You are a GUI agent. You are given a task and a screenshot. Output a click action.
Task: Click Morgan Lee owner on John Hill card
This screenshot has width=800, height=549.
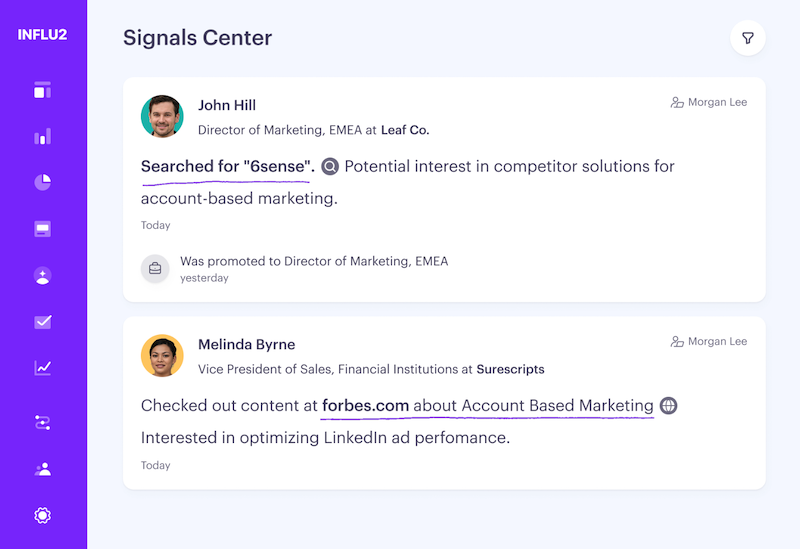click(708, 102)
